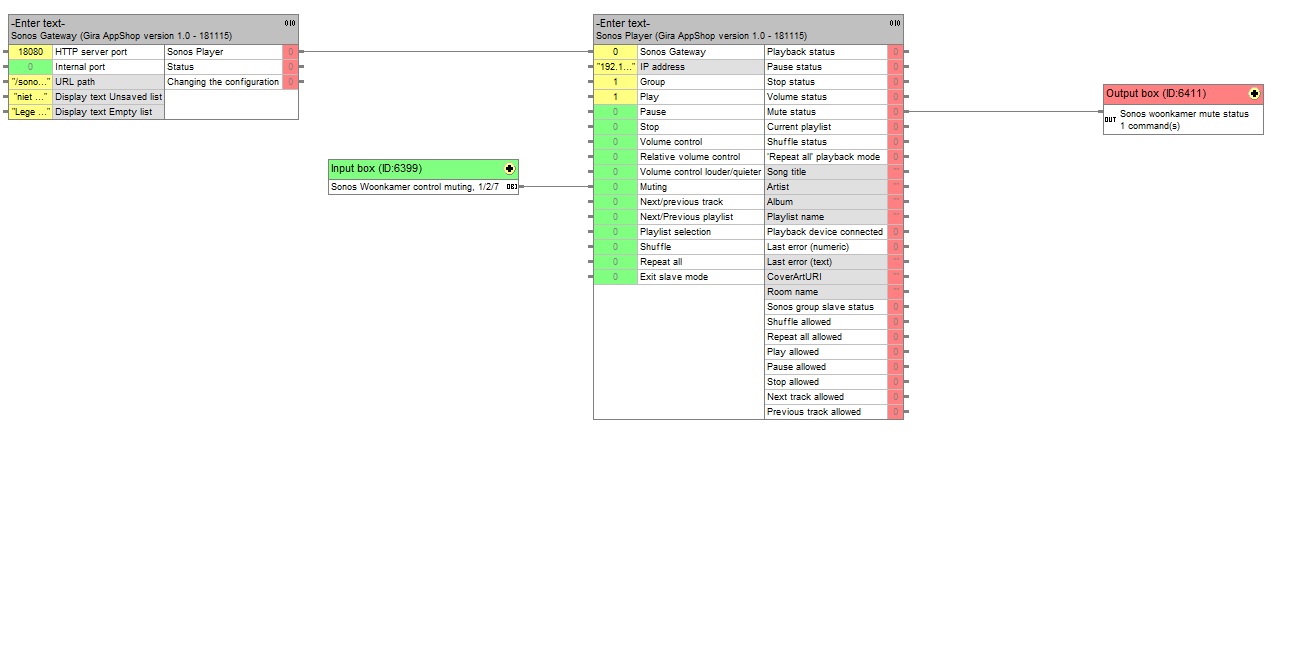Select the "niet ..." Unsaved list text value
1312x648 pixels.
(x=31, y=97)
